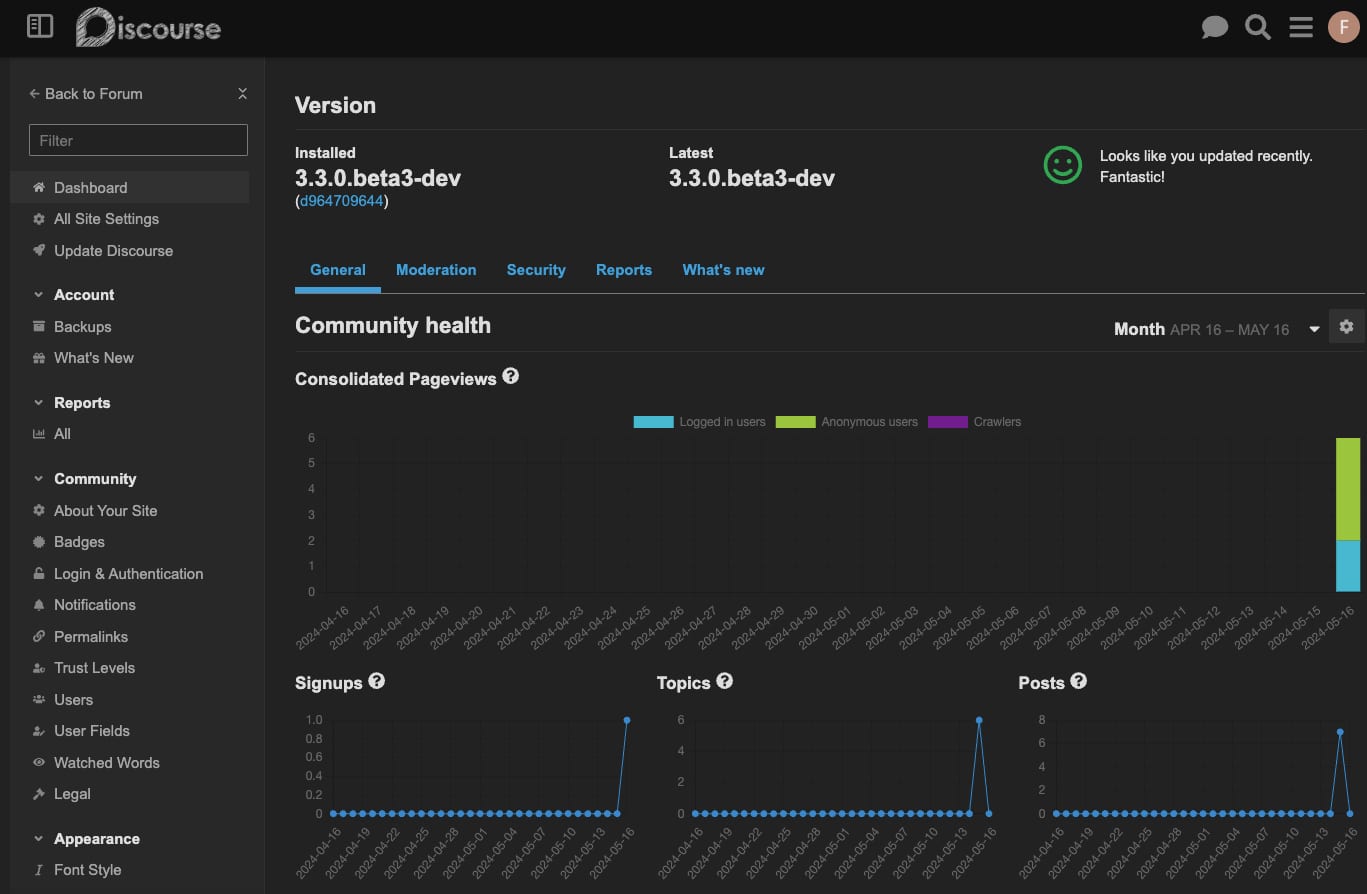The width and height of the screenshot is (1367, 894).
Task: Click the user avatar F
Action: point(1343,27)
